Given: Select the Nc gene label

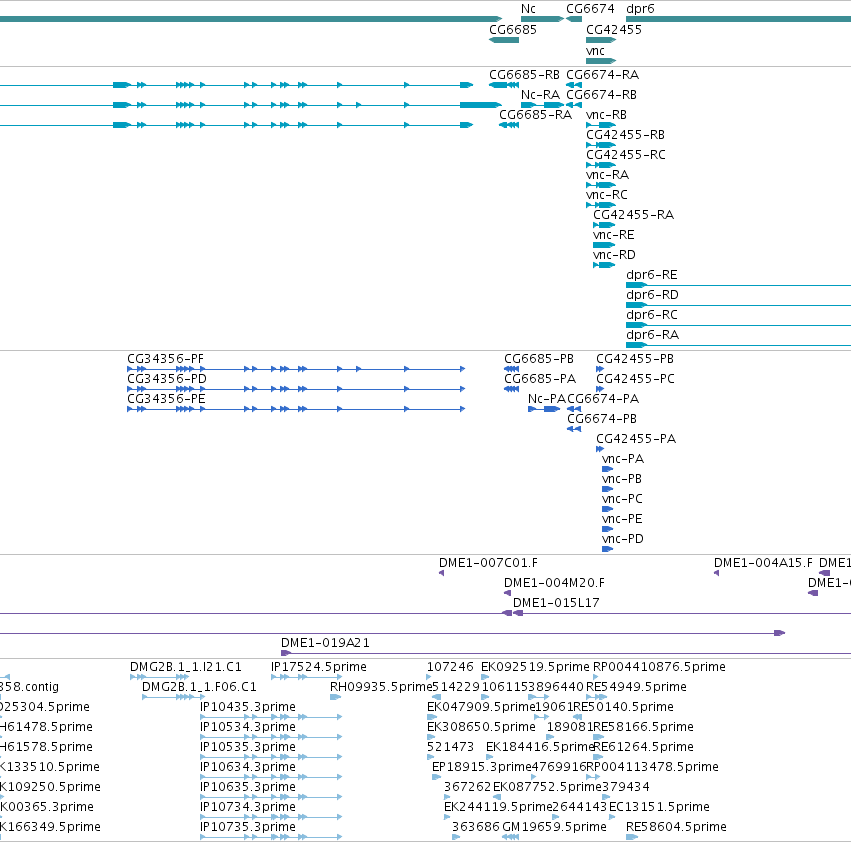Looking at the screenshot, I should tap(528, 9).
